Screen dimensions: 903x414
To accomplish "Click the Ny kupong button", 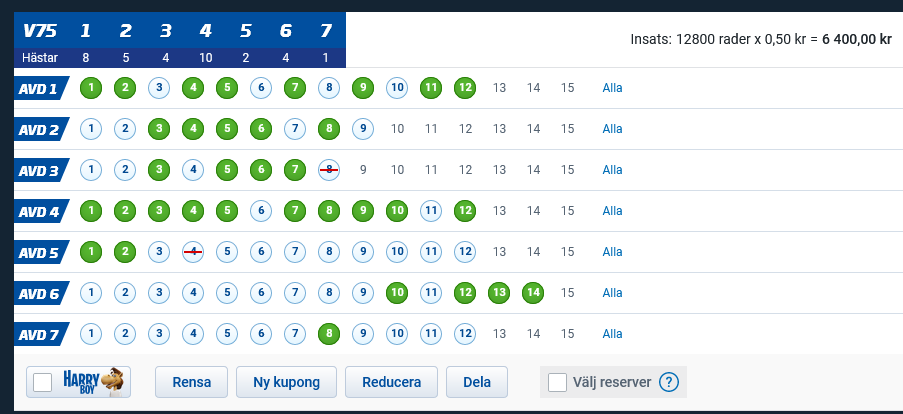I will click(286, 382).
